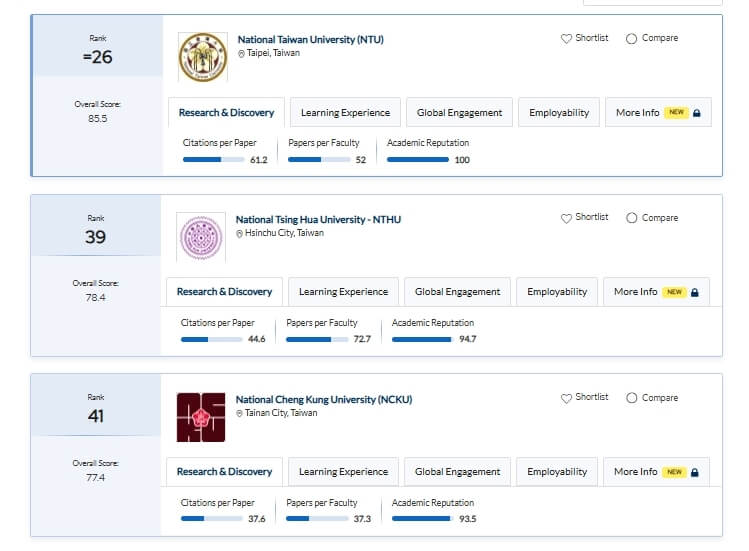Image resolution: width=749 pixels, height=551 pixels.
Task: Open the National Taiwan University logo
Action: pos(203,57)
